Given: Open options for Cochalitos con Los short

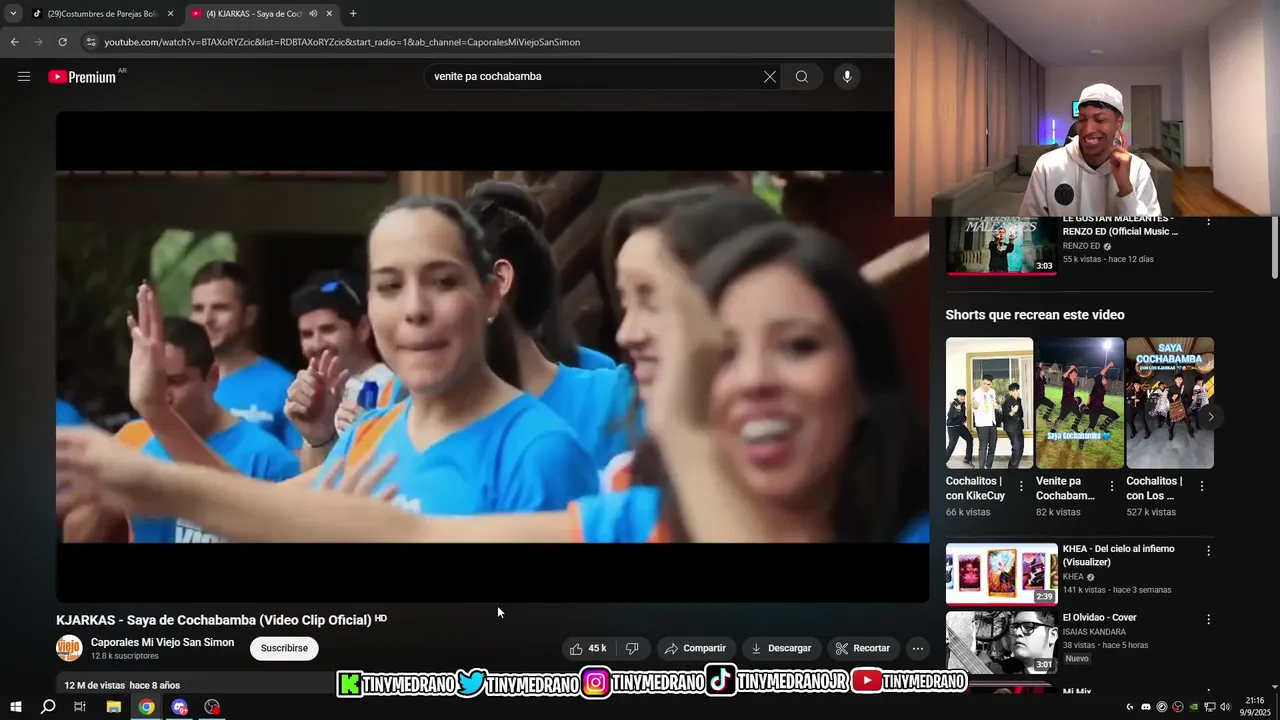Looking at the screenshot, I should [x=1202, y=486].
